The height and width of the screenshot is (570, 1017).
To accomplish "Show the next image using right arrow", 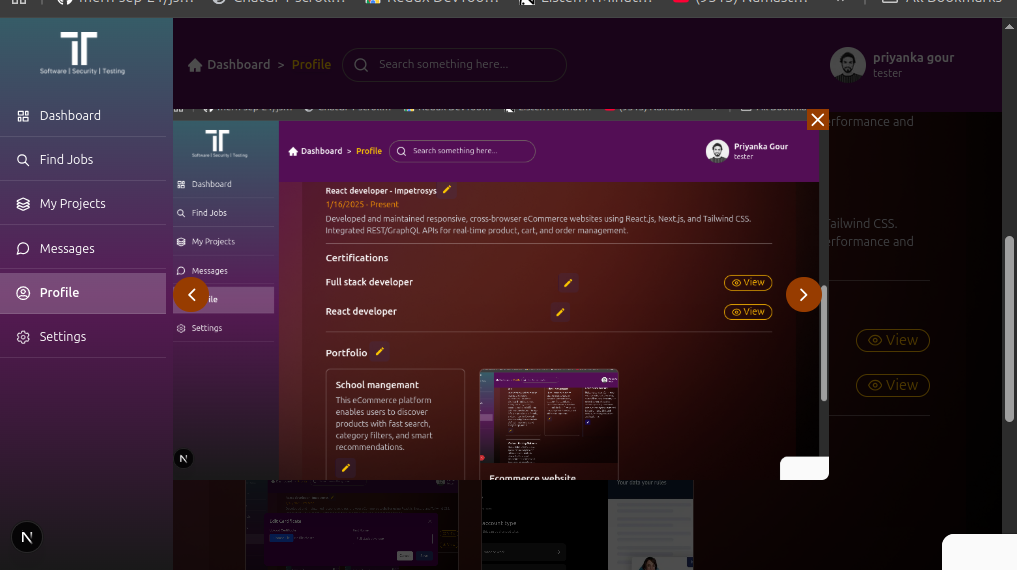I will (803, 295).
